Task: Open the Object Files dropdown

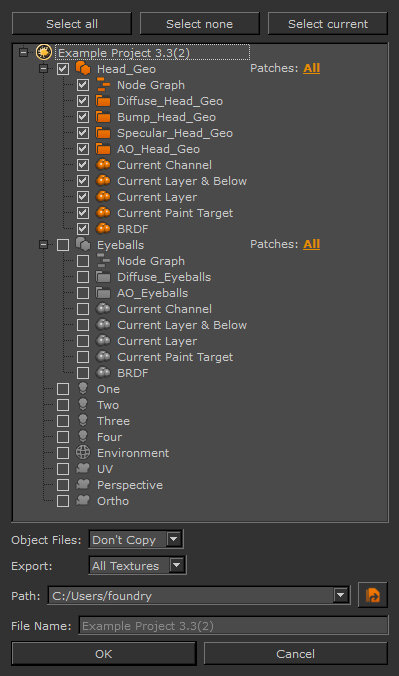Action: [x=136, y=539]
